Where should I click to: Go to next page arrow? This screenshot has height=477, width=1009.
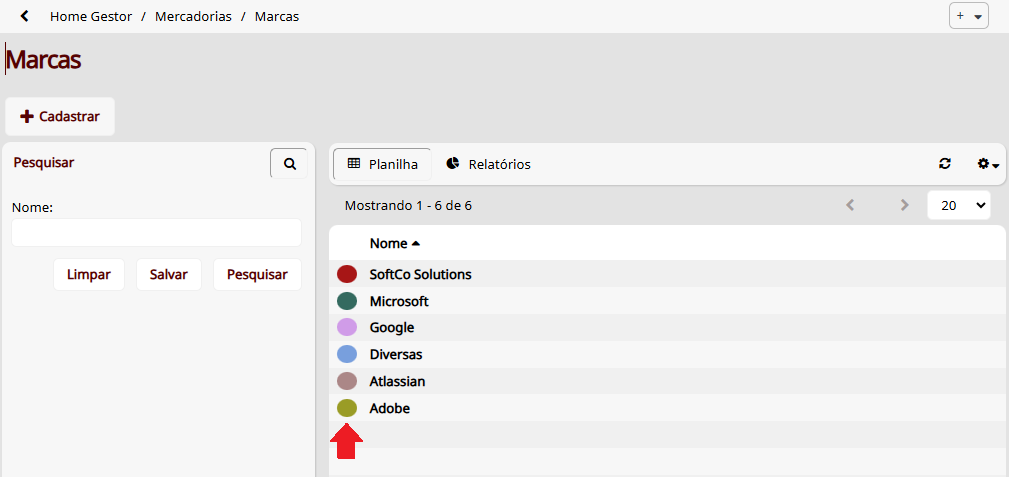[x=905, y=205]
